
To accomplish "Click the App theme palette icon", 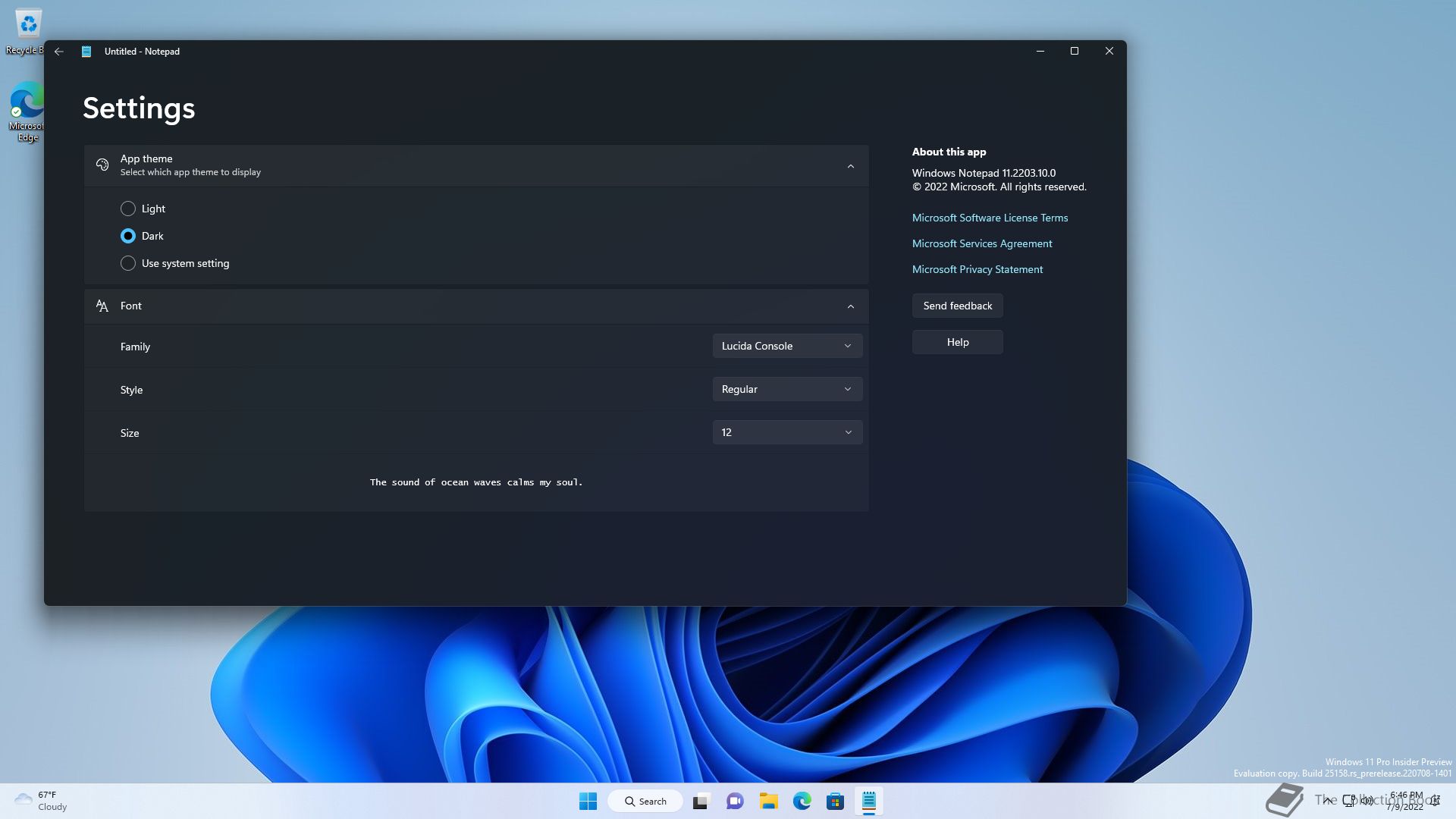I will (x=102, y=165).
